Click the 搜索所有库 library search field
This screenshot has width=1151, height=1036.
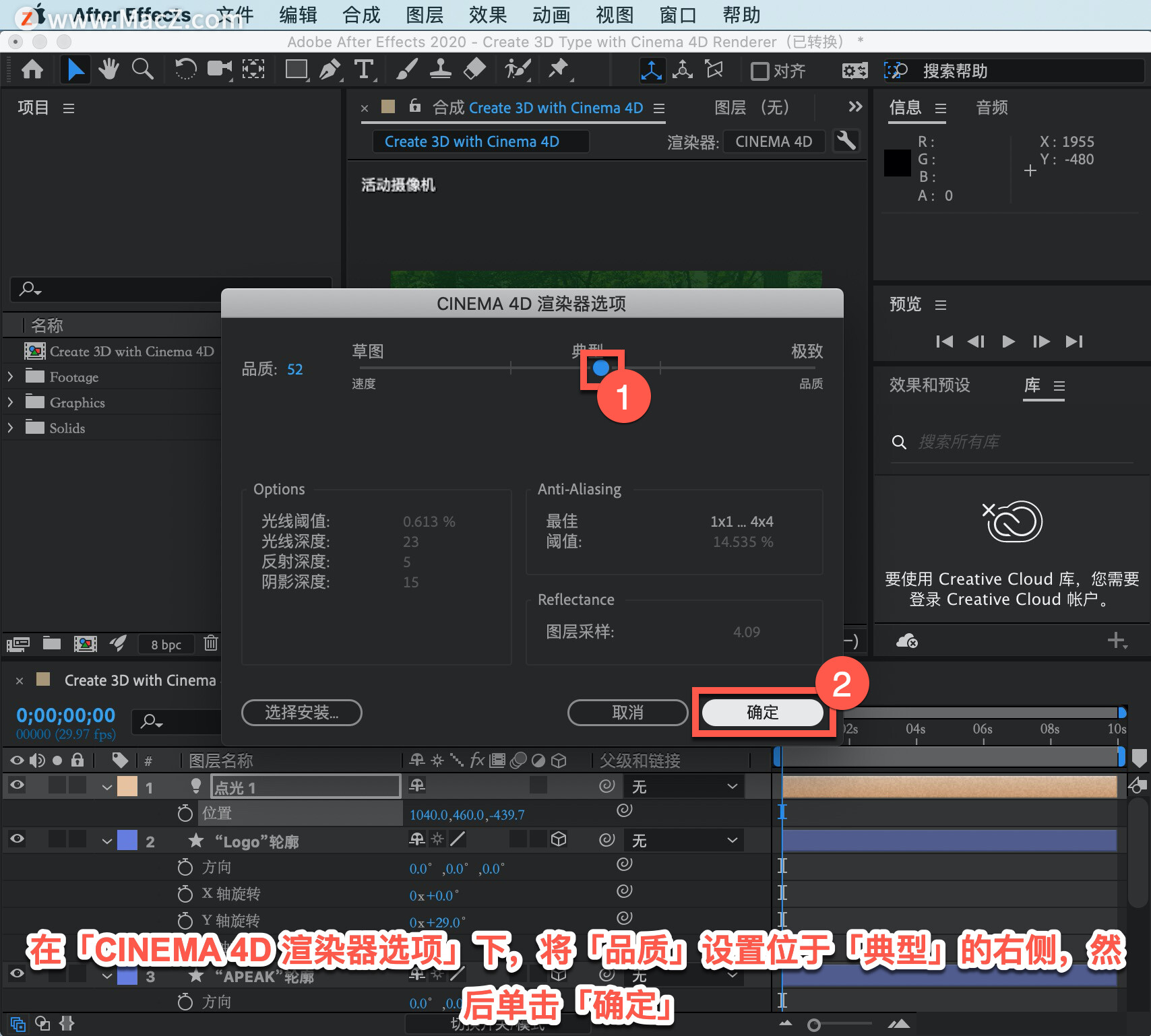point(1012,442)
